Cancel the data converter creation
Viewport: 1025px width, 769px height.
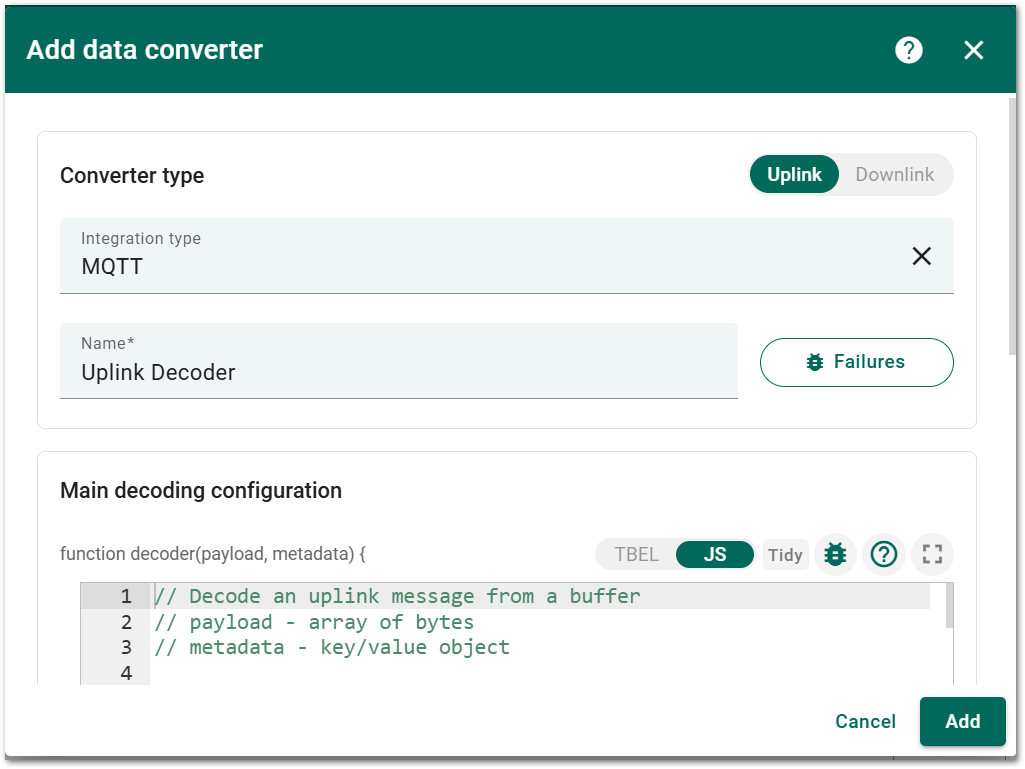tap(864, 721)
